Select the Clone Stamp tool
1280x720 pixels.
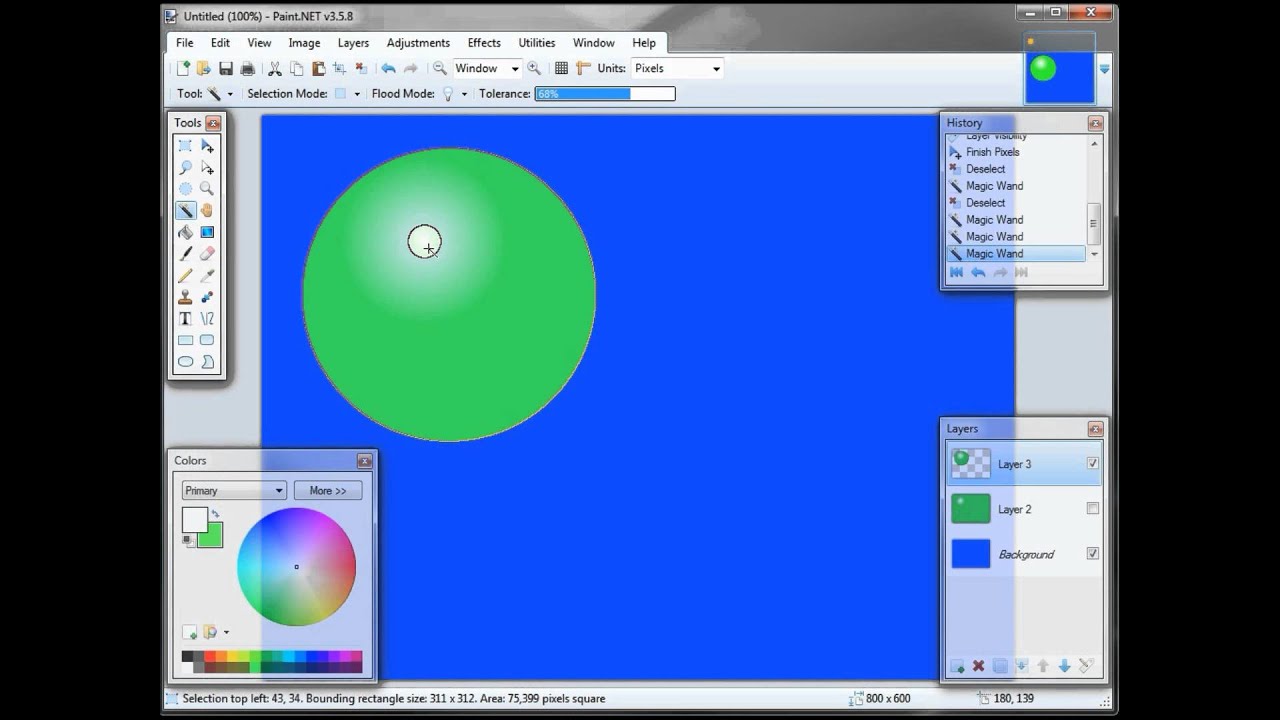click(x=185, y=297)
